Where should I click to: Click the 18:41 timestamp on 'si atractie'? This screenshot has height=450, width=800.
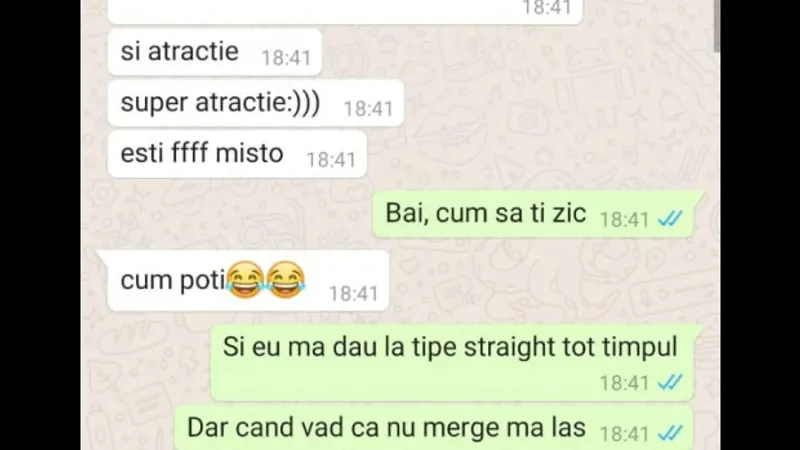(286, 58)
